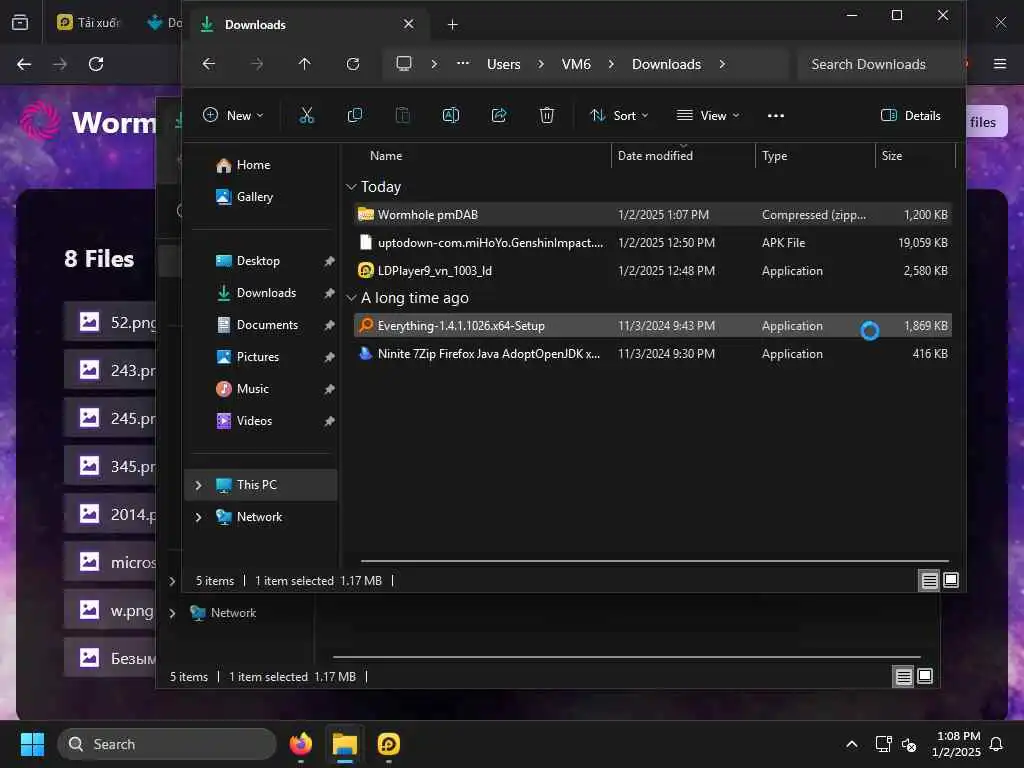The width and height of the screenshot is (1024, 768).
Task: Expand chevron after Downloads in breadcrumb
Action: pos(722,64)
